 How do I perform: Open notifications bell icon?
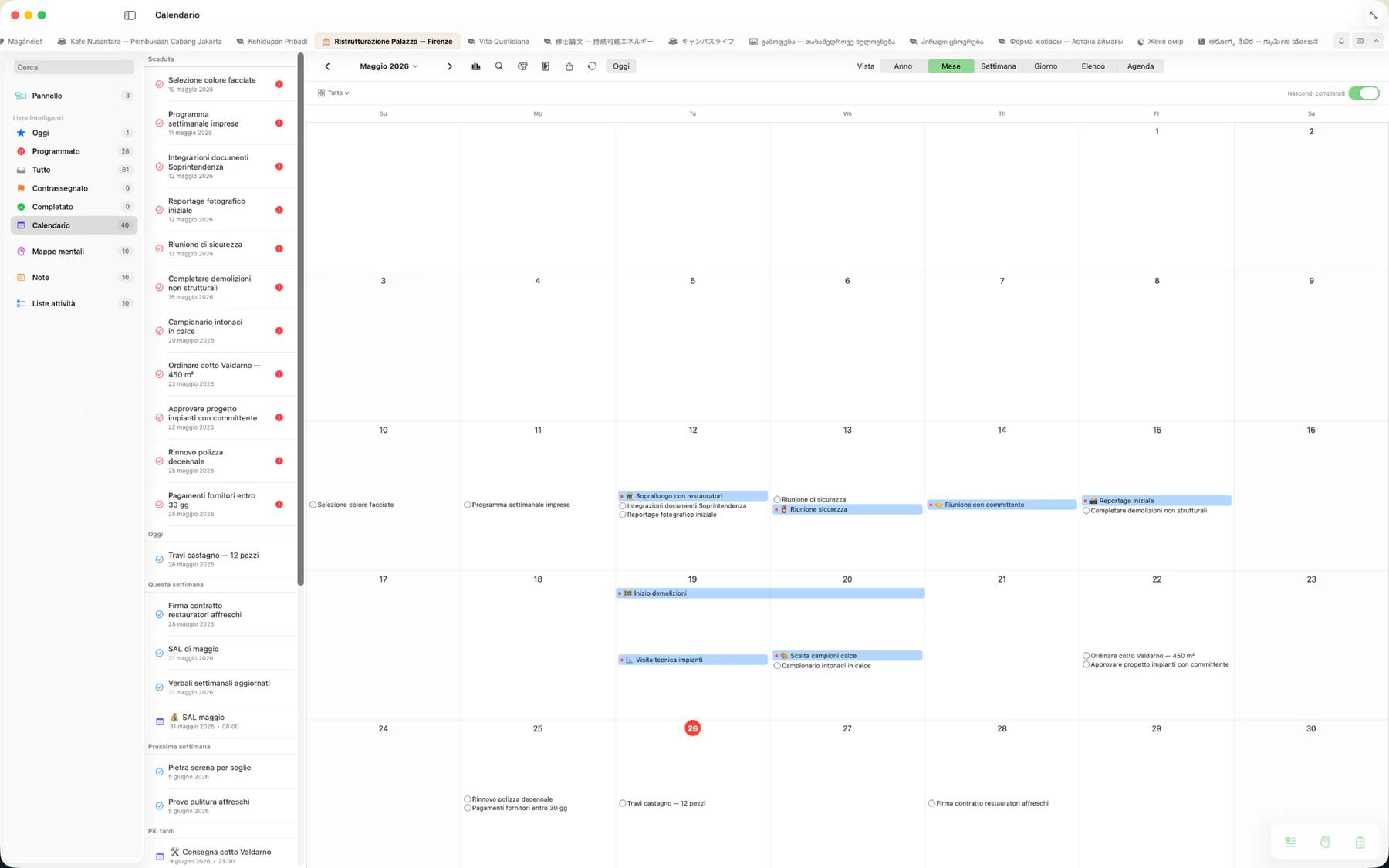tap(1341, 42)
